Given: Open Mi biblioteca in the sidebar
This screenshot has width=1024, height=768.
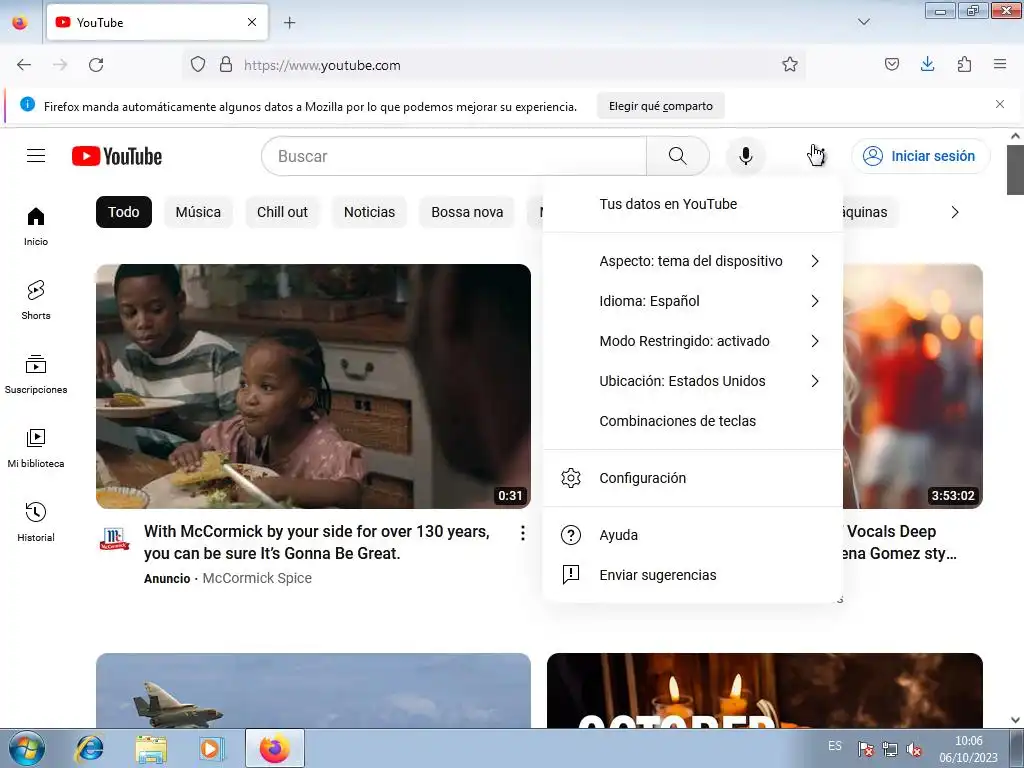Looking at the screenshot, I should [x=36, y=447].
